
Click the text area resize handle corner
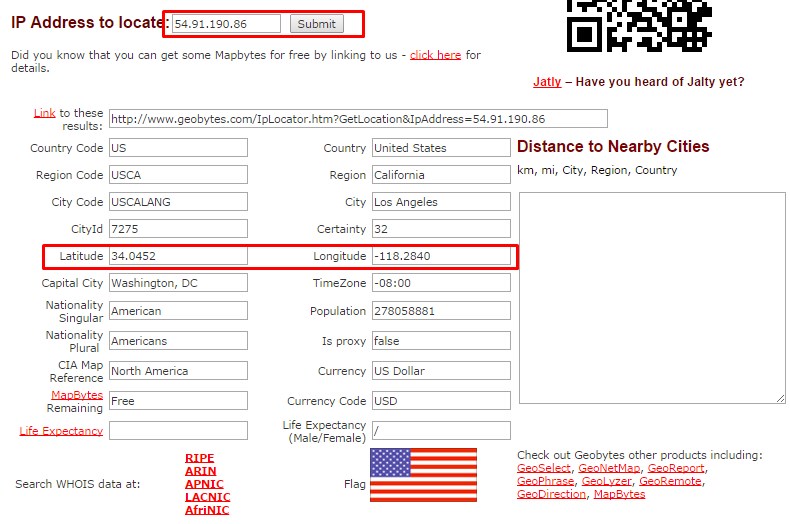point(781,399)
